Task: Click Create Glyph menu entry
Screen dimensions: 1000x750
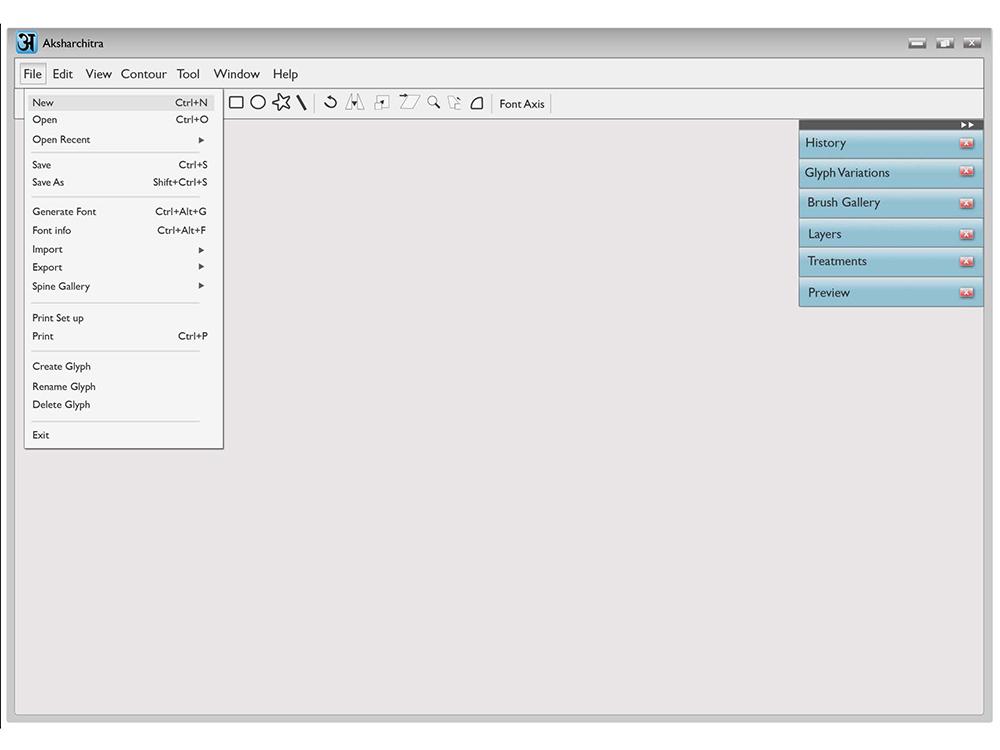Action: [62, 366]
